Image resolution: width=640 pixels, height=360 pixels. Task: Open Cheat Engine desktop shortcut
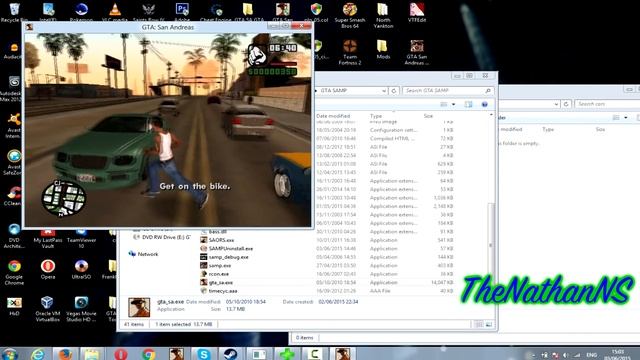[x=216, y=11]
